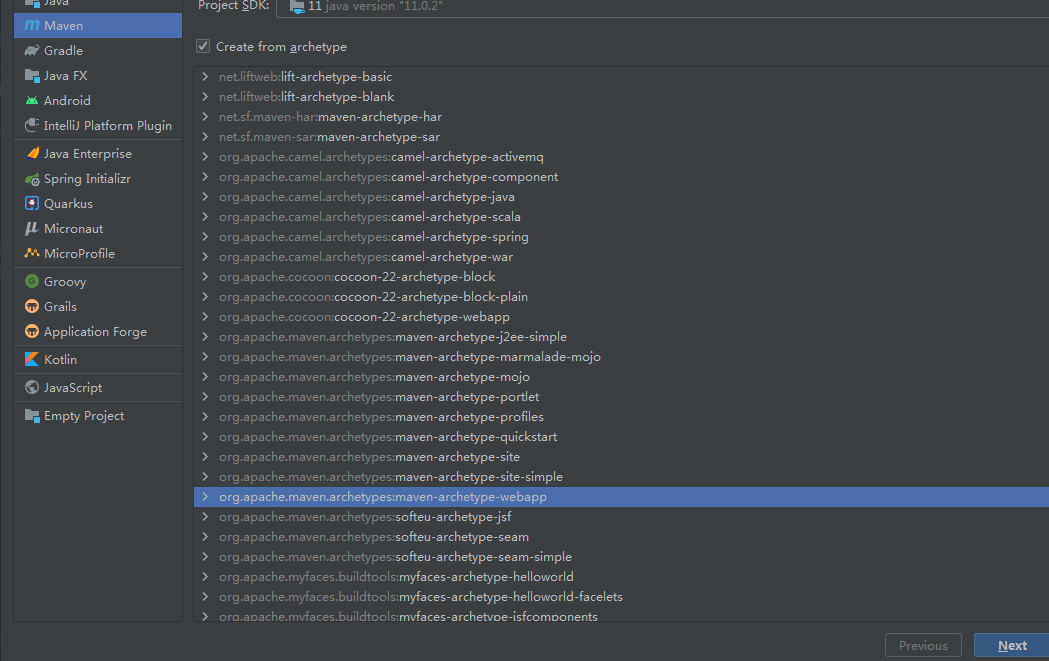The height and width of the screenshot is (661, 1049).
Task: Click the MicroProfile icon
Action: point(31,253)
